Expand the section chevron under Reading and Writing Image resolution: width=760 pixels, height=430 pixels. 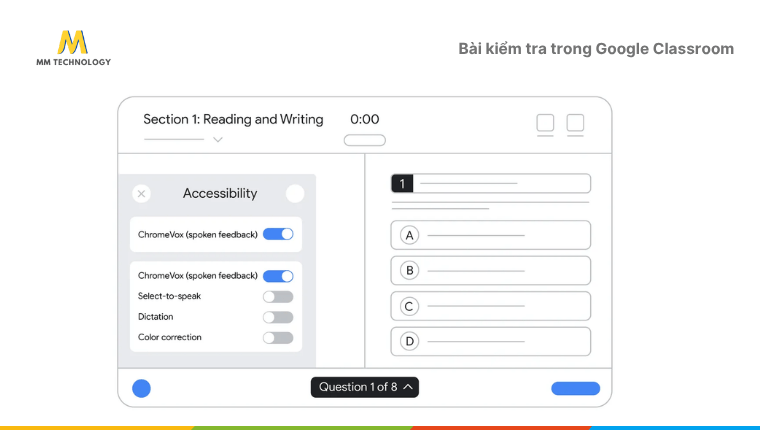[x=218, y=140]
